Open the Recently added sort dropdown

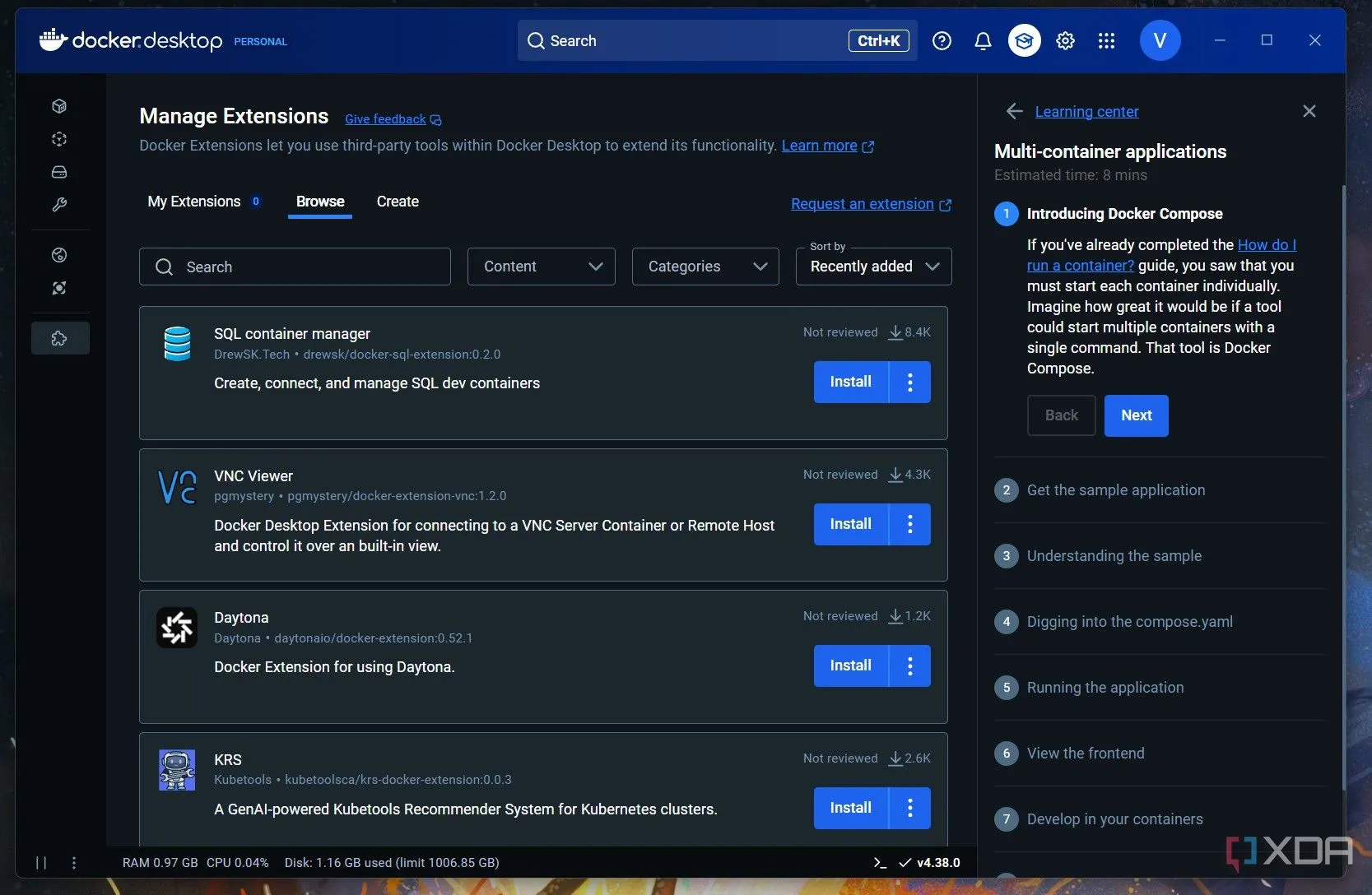(873, 267)
